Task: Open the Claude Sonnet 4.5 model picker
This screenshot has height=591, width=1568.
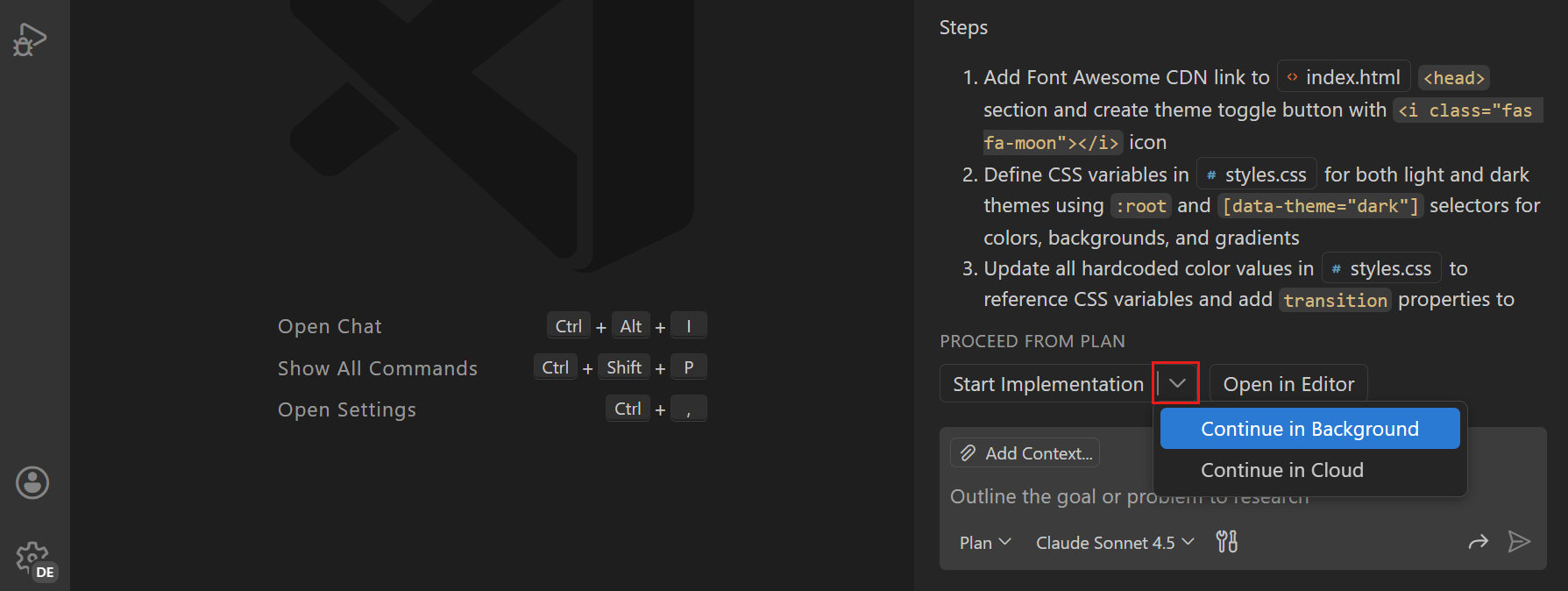Action: point(1113,542)
